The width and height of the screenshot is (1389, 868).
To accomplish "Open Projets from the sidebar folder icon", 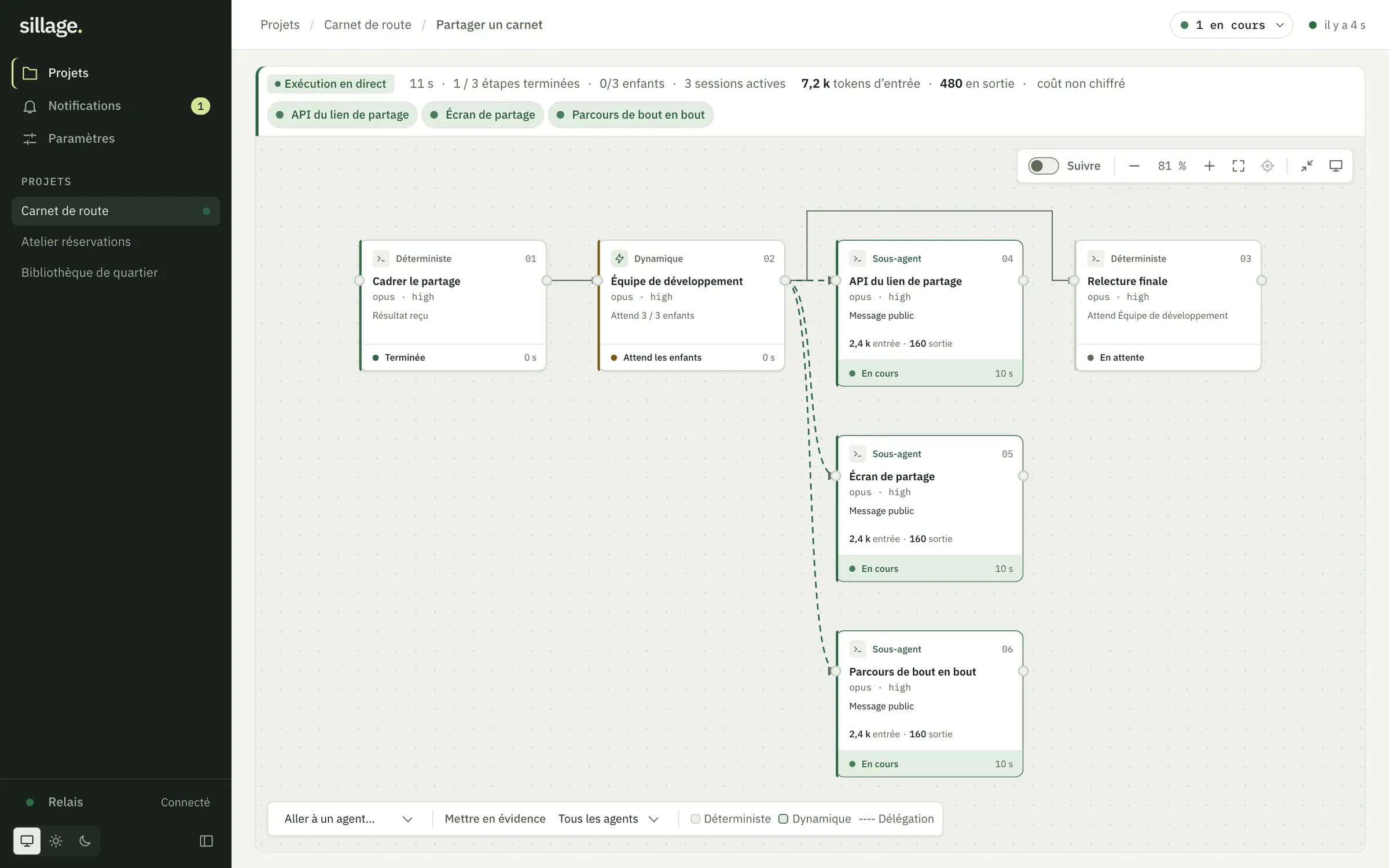I will pyautogui.click(x=30, y=73).
